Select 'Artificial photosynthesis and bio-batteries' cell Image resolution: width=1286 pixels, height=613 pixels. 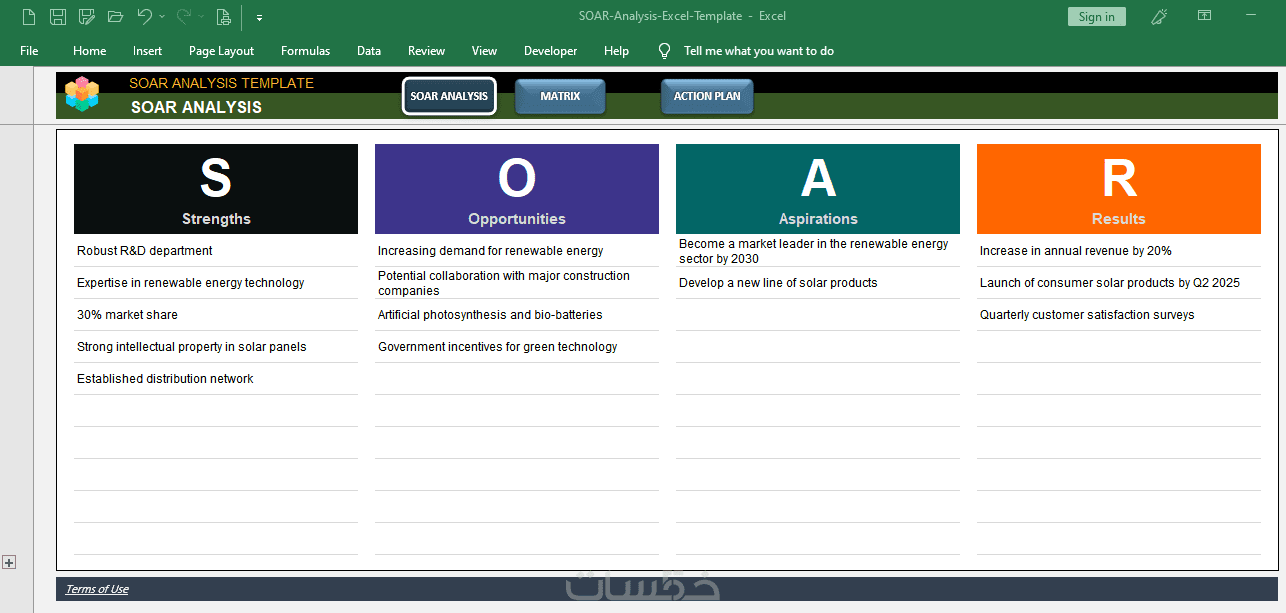pos(517,315)
